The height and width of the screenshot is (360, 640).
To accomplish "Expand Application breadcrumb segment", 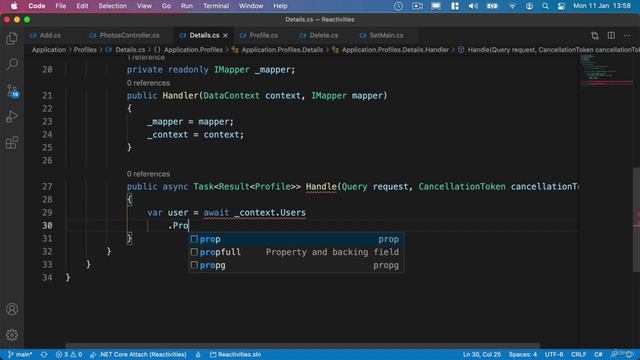I will [x=49, y=50].
